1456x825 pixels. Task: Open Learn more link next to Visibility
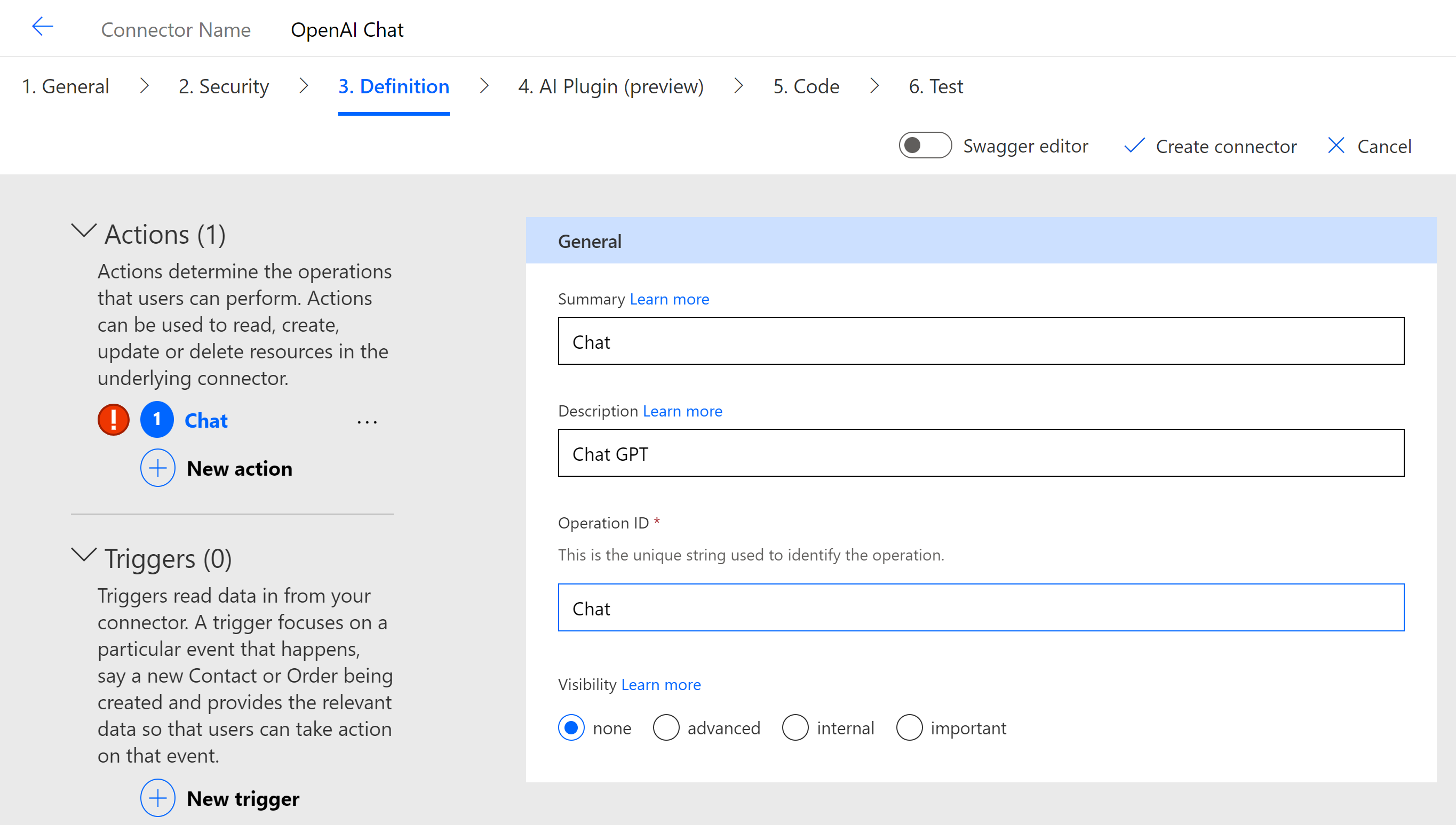[x=661, y=685]
